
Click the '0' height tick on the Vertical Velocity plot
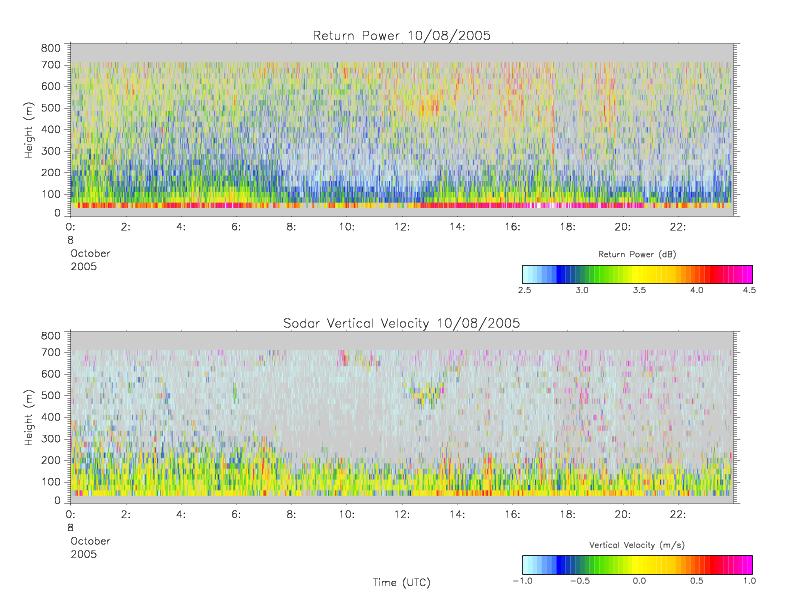(58, 501)
